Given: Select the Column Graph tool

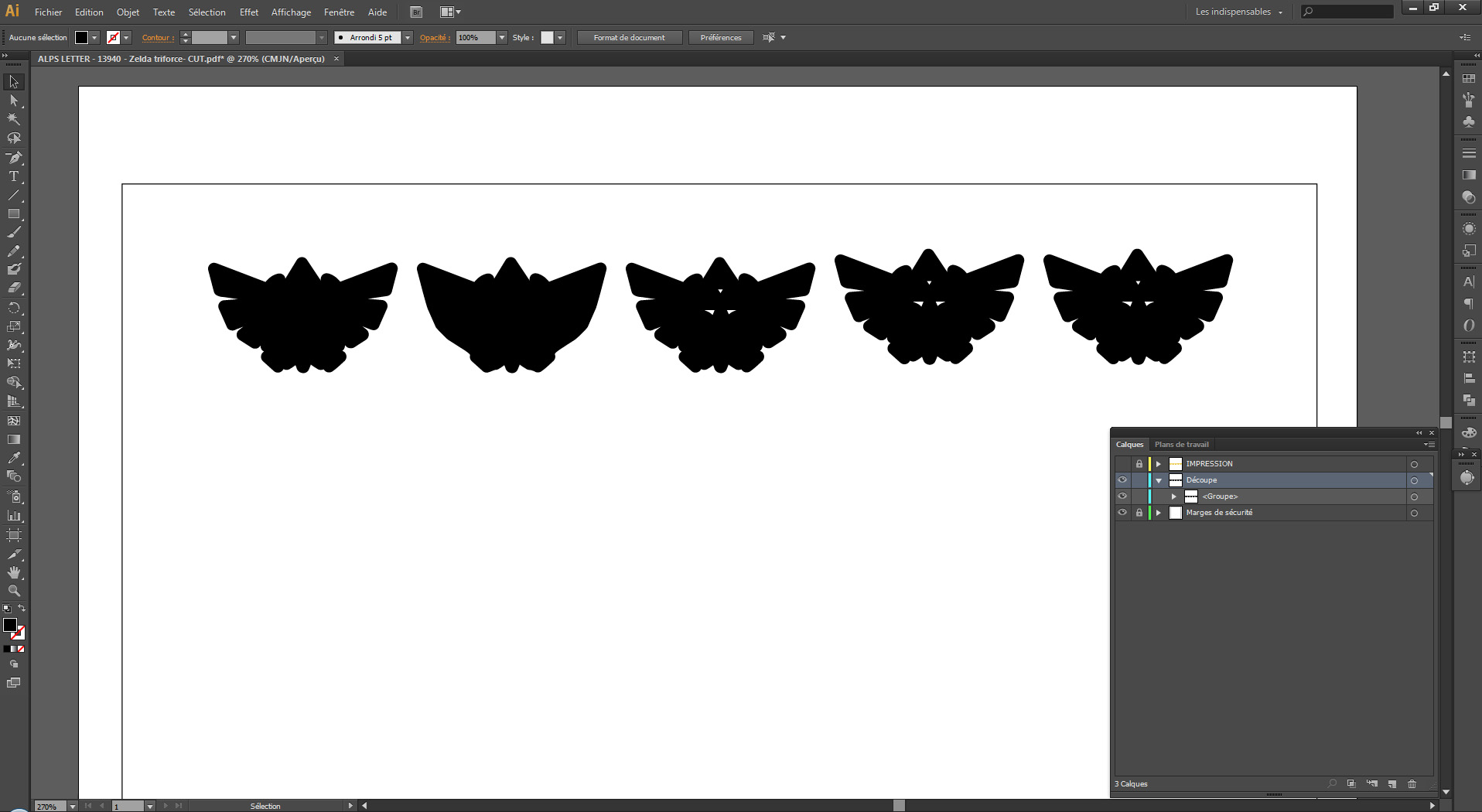Looking at the screenshot, I should point(14,516).
